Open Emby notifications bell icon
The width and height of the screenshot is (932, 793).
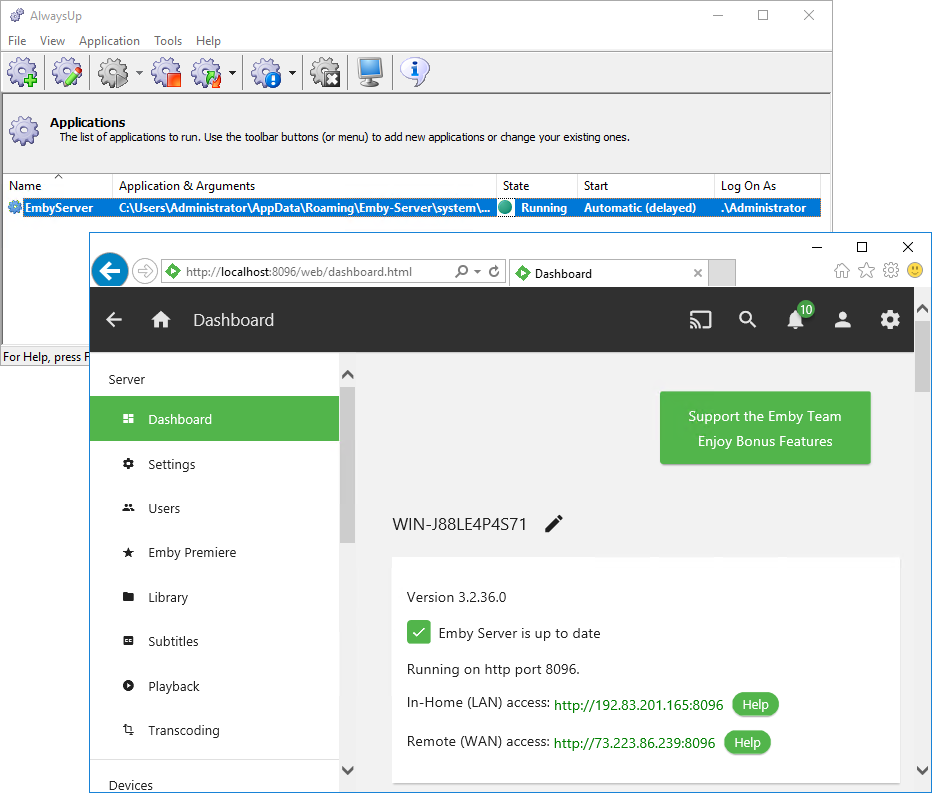click(x=795, y=320)
